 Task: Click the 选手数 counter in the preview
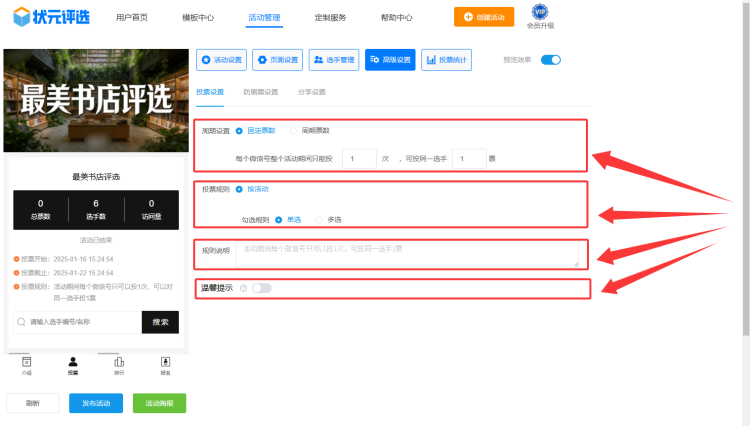(x=96, y=209)
